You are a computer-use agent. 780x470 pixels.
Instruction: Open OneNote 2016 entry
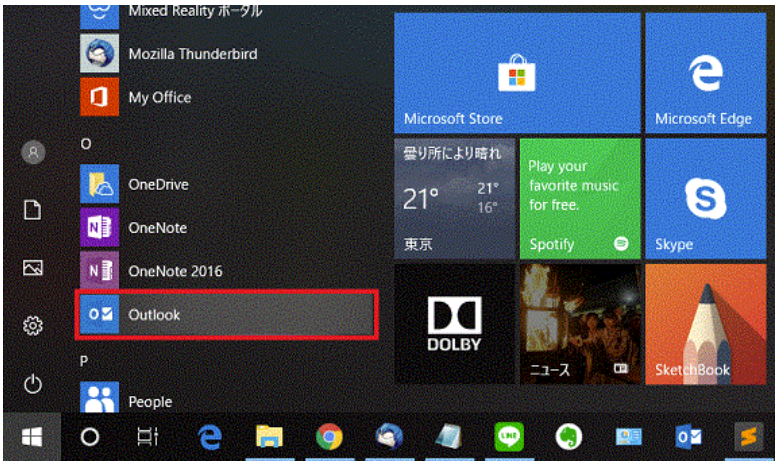226,271
